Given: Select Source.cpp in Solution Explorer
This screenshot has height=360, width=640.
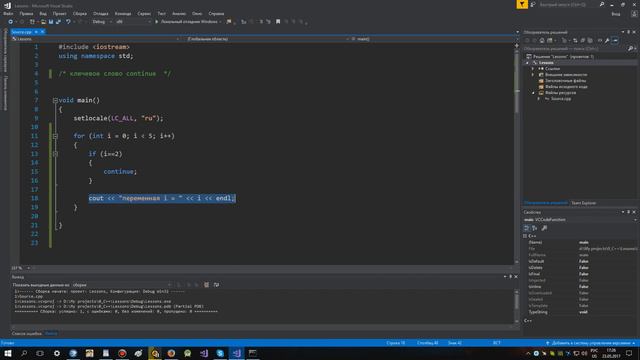Looking at the screenshot, I should [x=558, y=99].
